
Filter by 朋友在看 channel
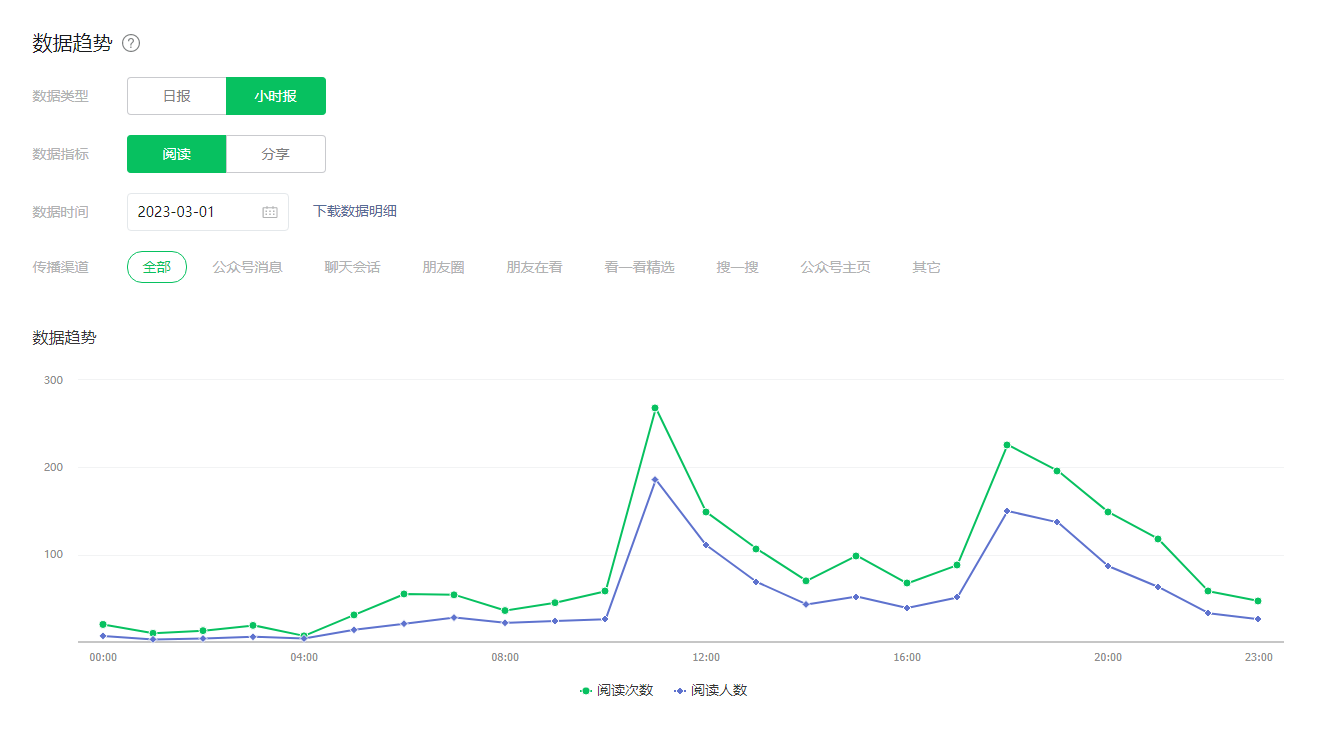(x=534, y=267)
